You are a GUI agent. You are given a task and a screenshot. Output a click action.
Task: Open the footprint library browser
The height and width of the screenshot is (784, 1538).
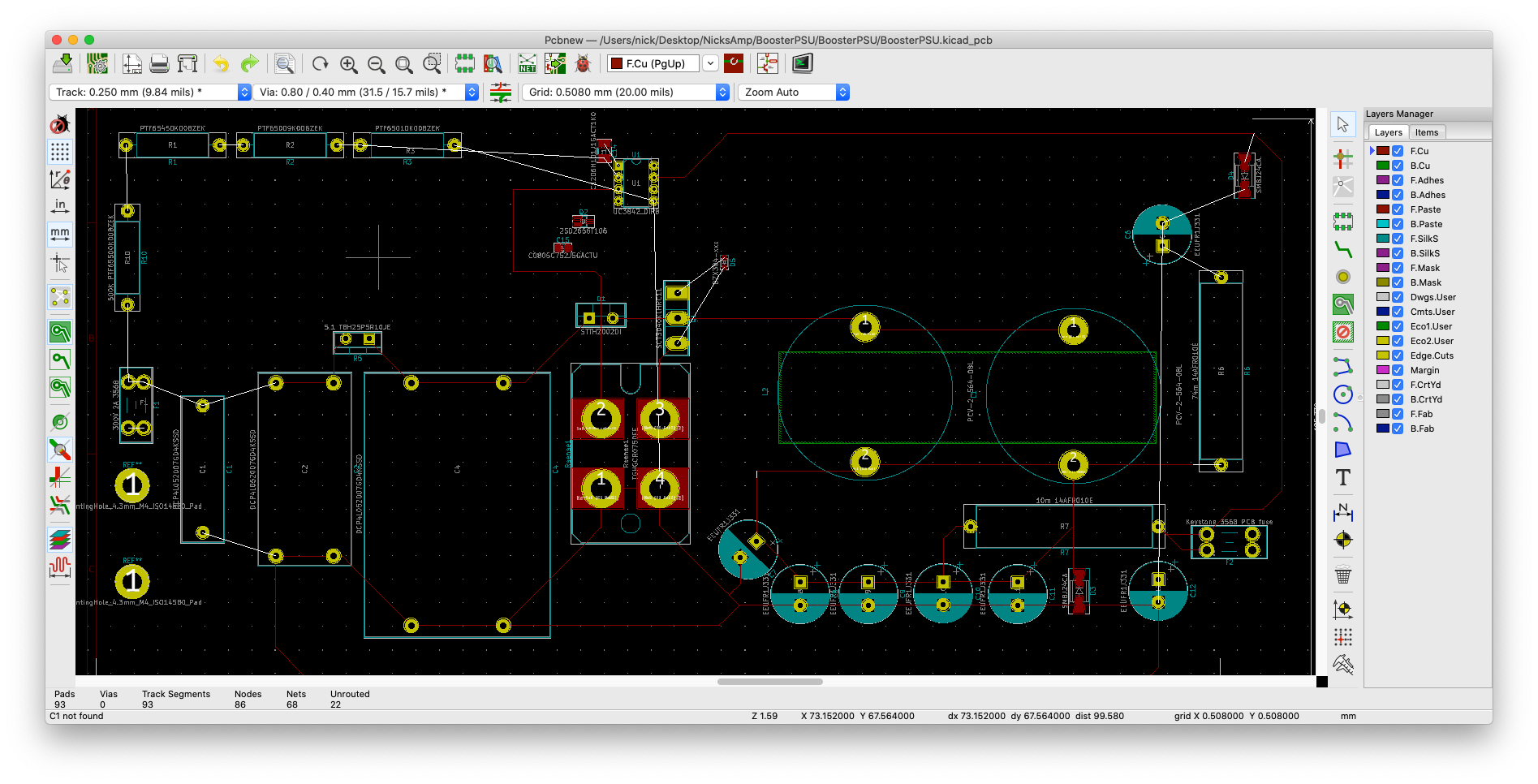tap(493, 63)
